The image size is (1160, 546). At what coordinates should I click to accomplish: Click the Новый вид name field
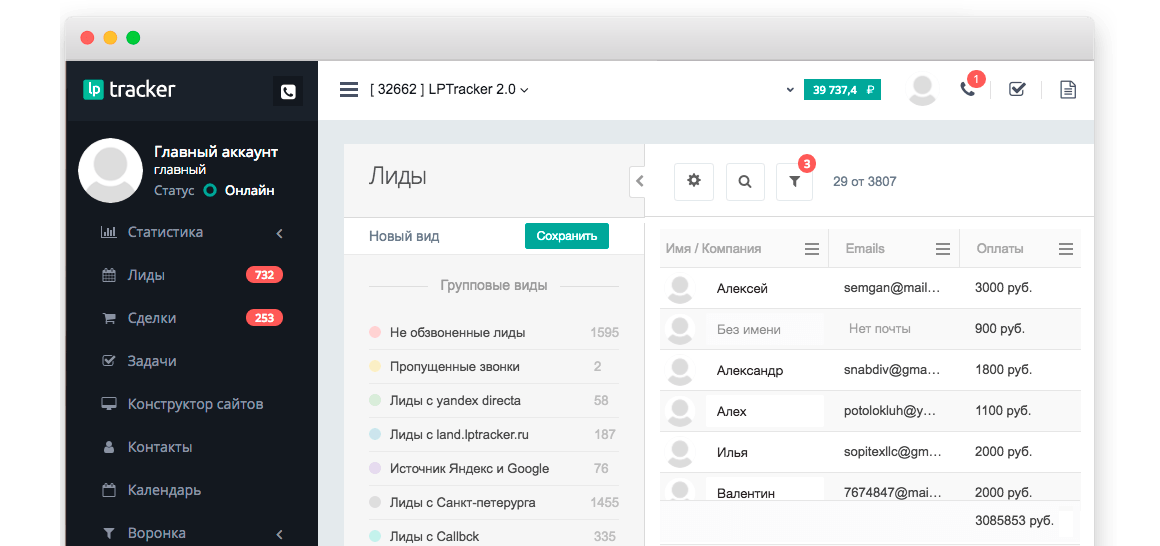tap(440, 236)
